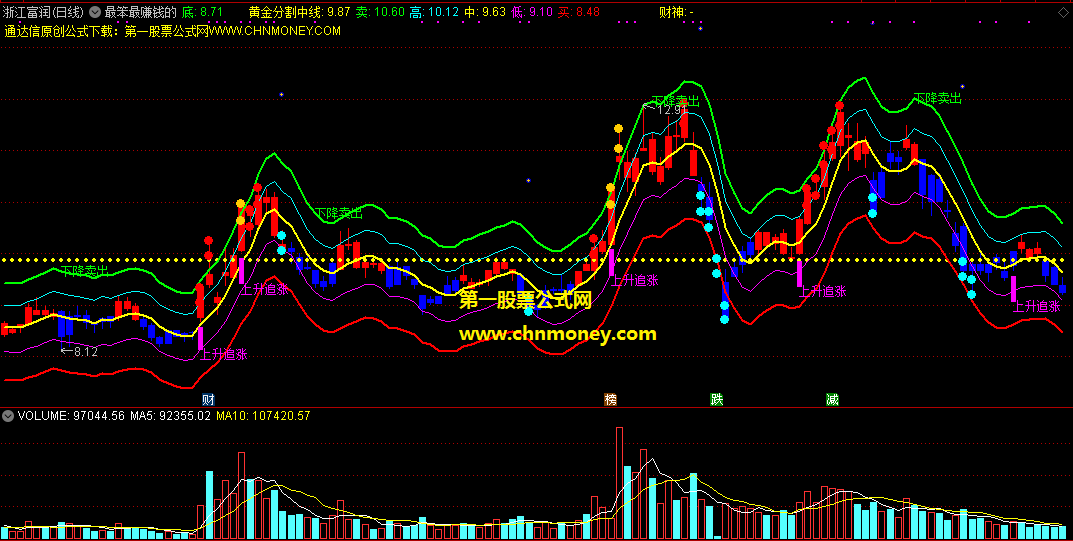The width and height of the screenshot is (1073, 541).
Task: Click the yellow dotted golden-section line
Action: tap(536, 261)
